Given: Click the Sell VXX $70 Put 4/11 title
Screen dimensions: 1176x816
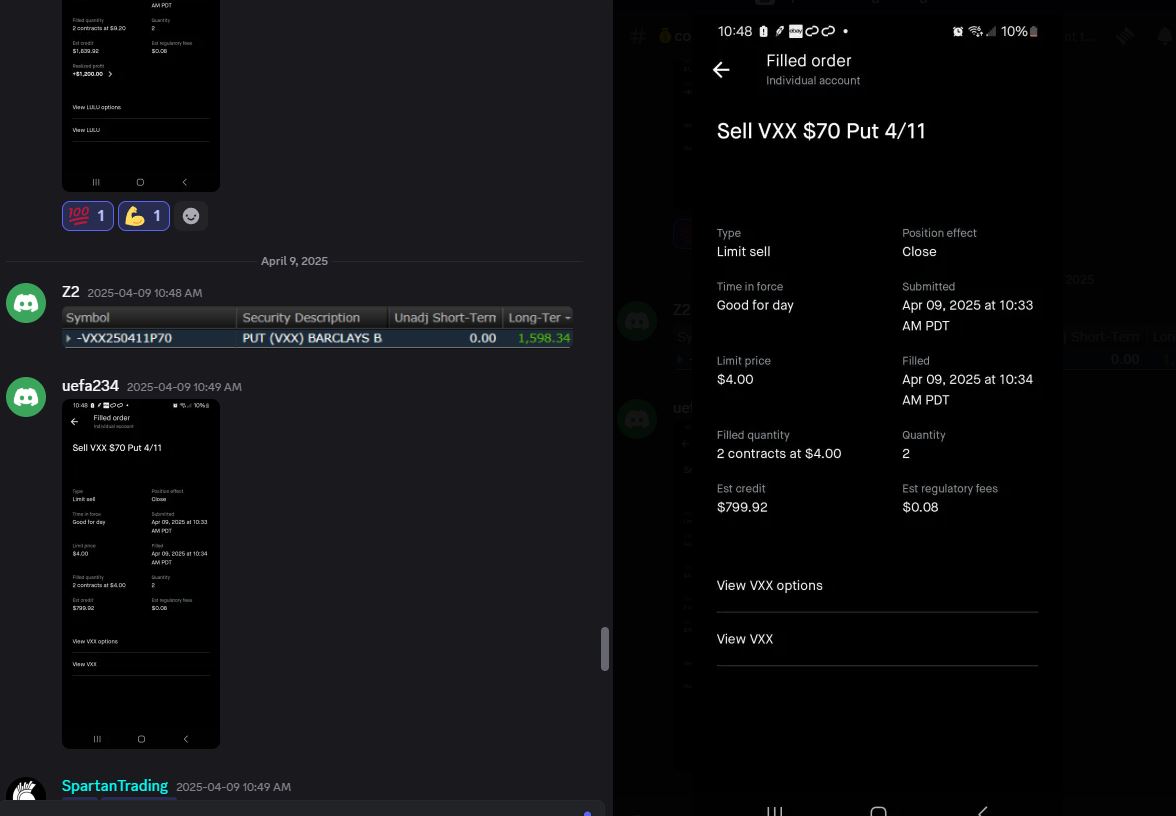Looking at the screenshot, I should (x=821, y=131).
